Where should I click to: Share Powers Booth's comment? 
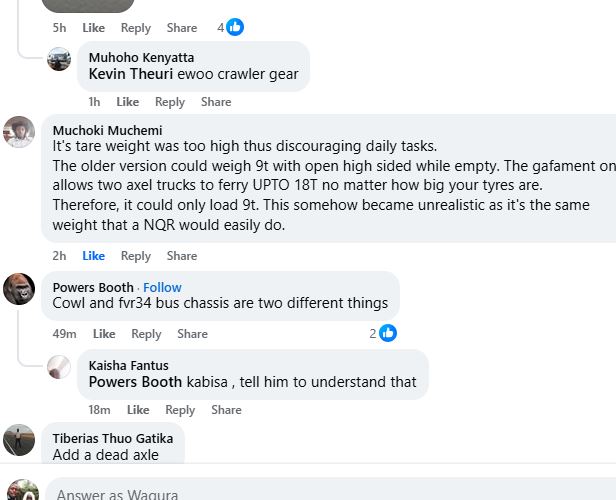tap(192, 334)
